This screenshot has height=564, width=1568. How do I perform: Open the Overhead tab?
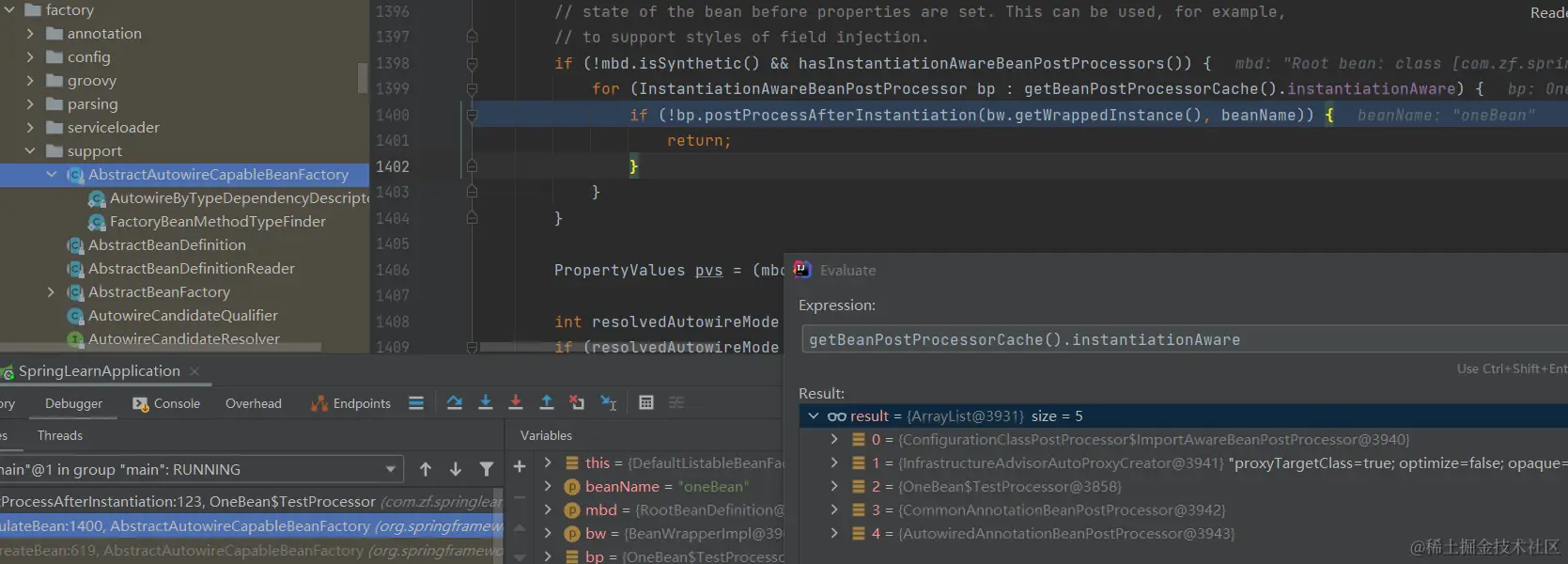point(254,403)
